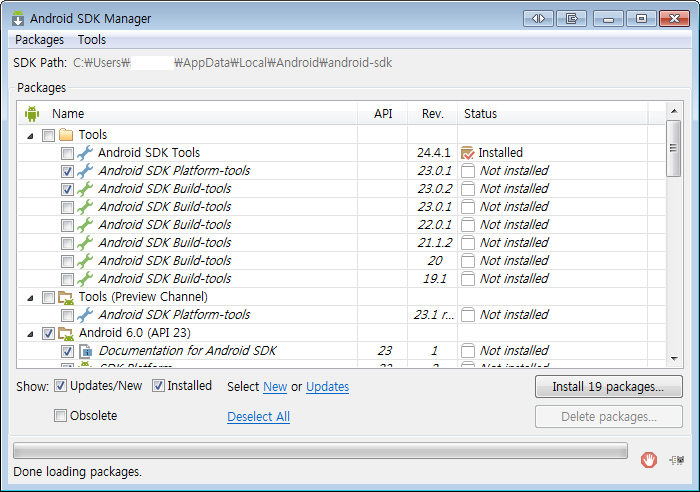Image resolution: width=700 pixels, height=492 pixels.
Task: Uncheck Documentation for Android SDK checkbox
Action: click(67, 351)
